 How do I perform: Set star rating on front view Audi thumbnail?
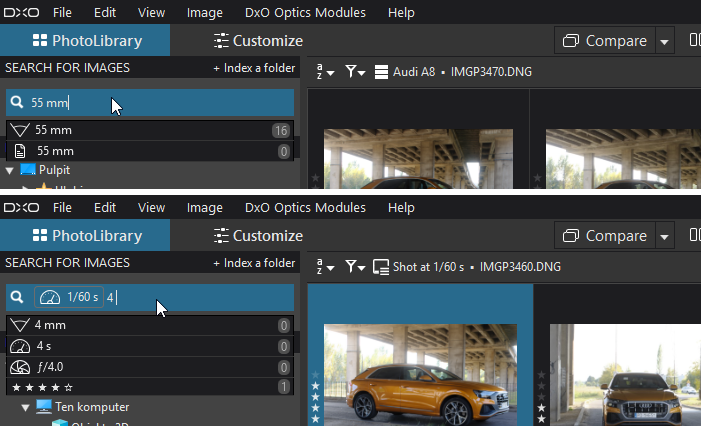point(541,396)
